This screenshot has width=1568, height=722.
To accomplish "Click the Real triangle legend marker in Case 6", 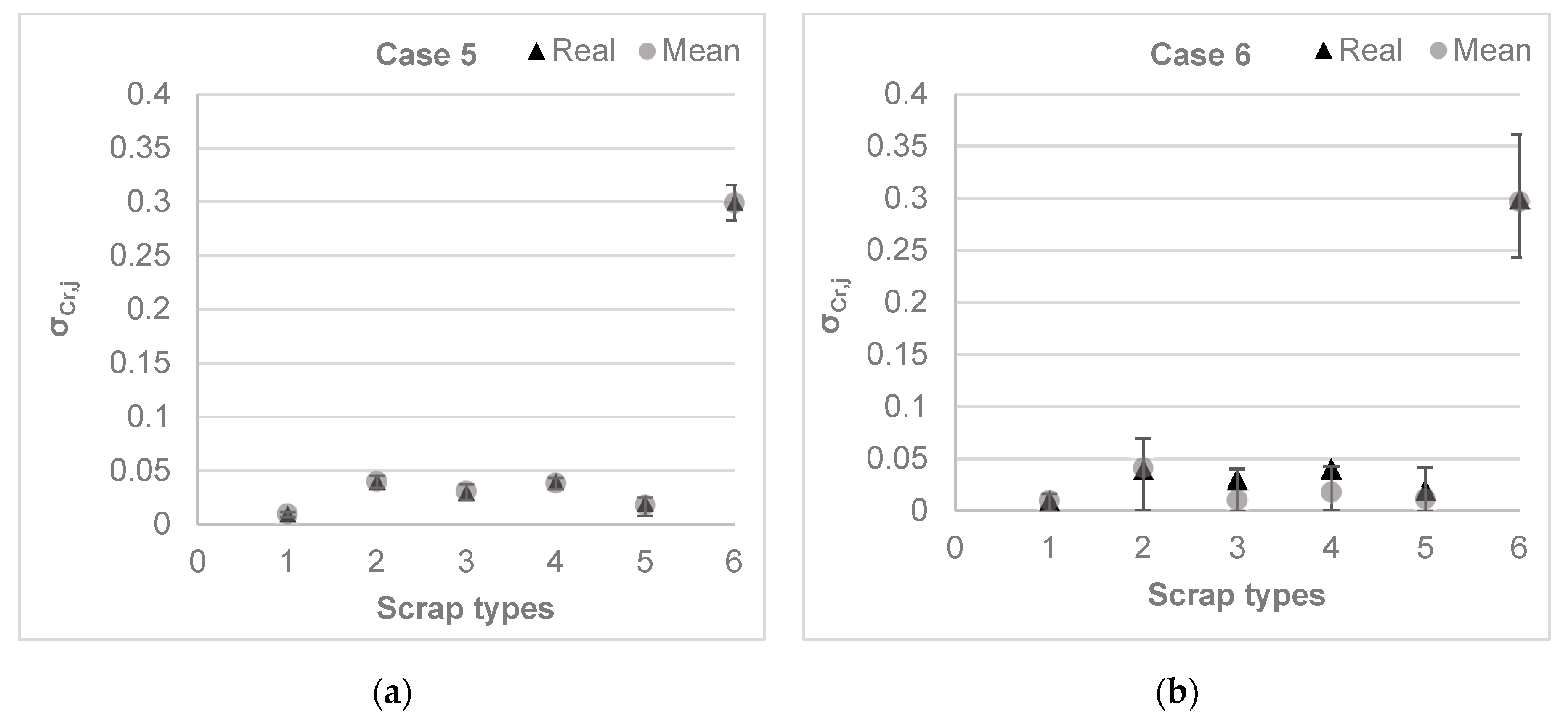I will pyautogui.click(x=1323, y=51).
